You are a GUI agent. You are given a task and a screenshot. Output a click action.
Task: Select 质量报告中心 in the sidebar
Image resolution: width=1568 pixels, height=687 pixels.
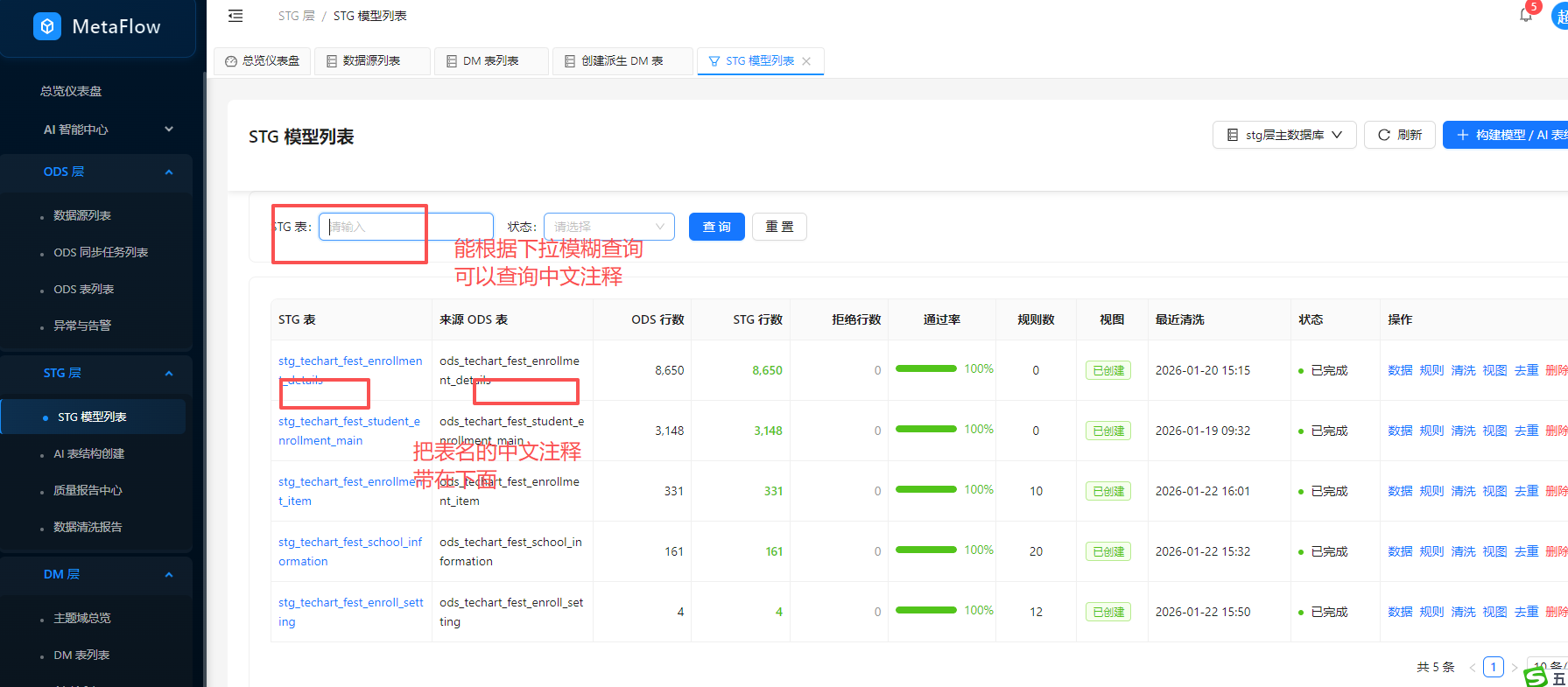[88, 490]
